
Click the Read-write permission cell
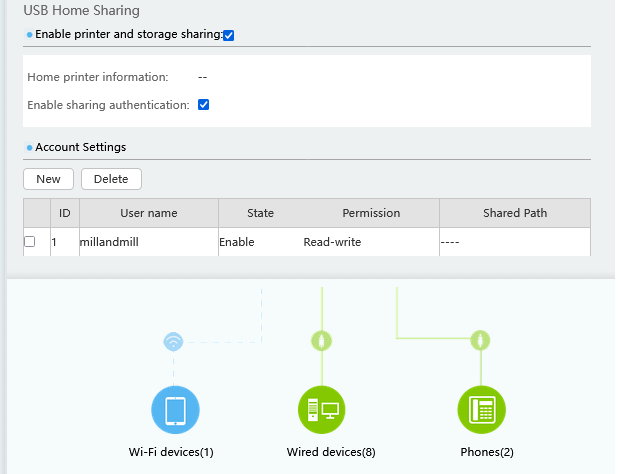332,242
